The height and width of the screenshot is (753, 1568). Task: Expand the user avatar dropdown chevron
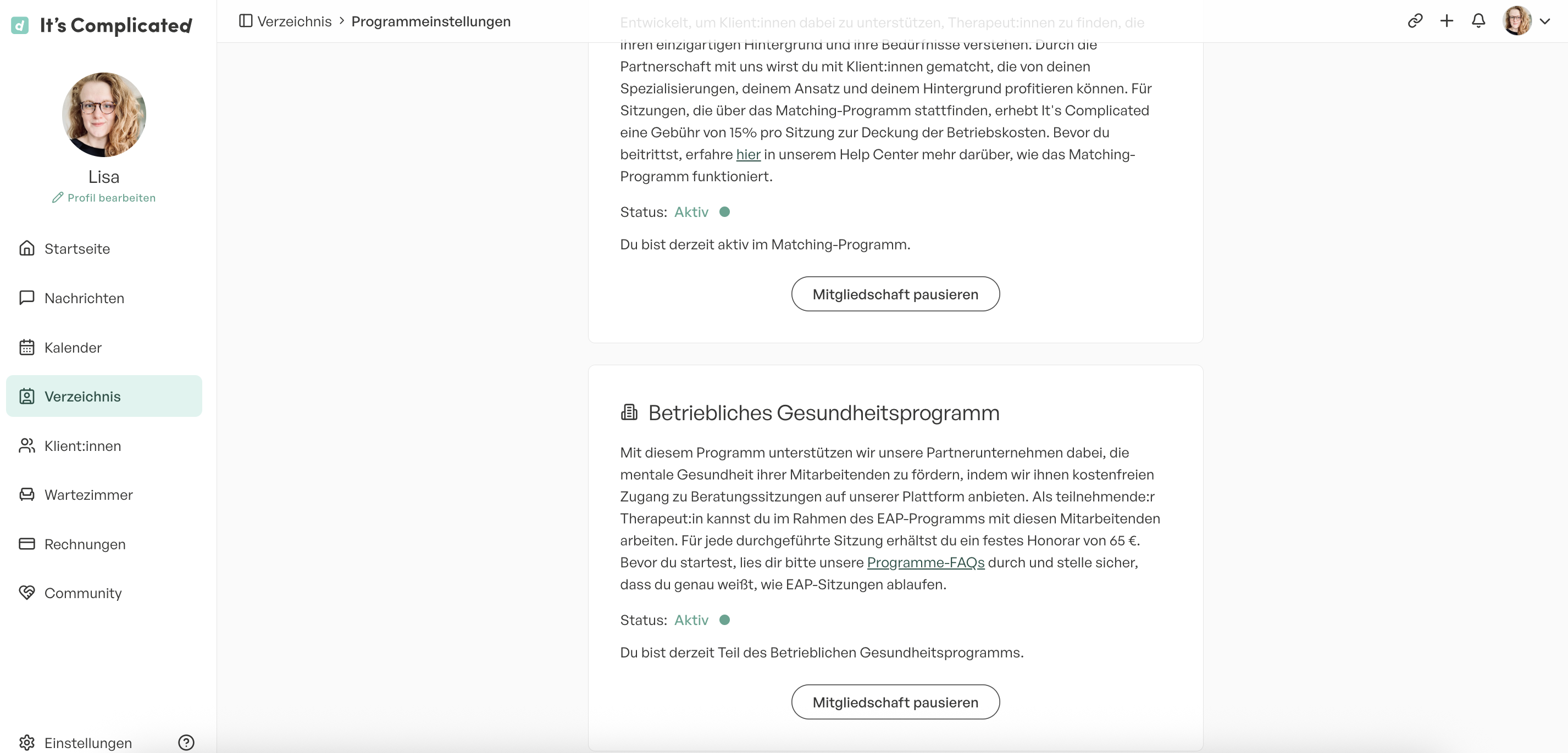(1544, 21)
